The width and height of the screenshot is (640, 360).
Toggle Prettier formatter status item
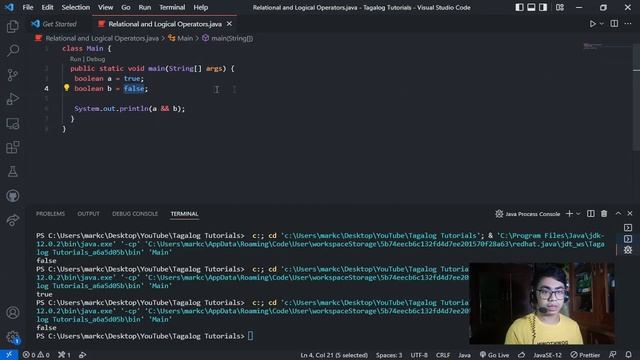(585, 355)
